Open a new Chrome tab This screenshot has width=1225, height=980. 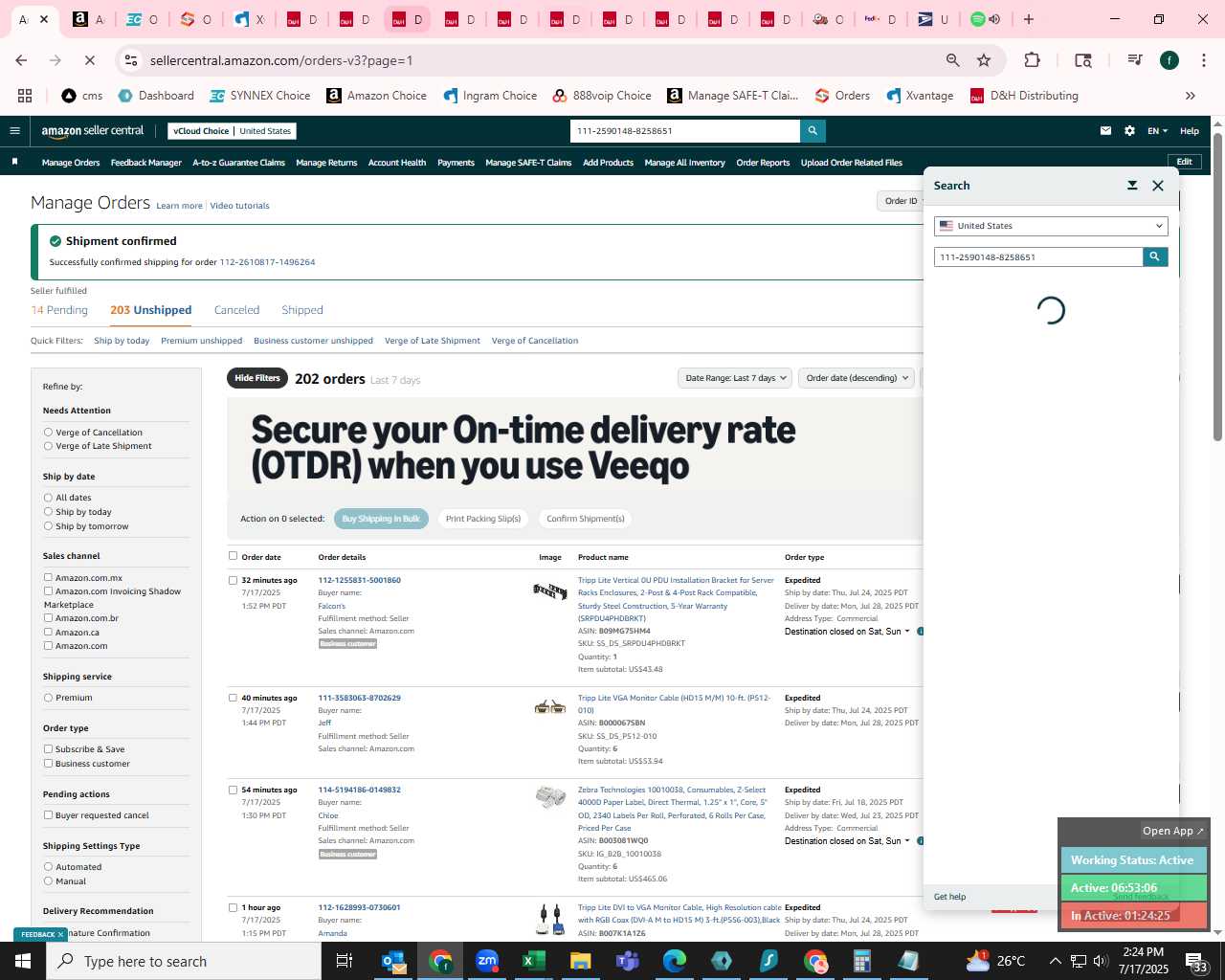pos(1029,19)
